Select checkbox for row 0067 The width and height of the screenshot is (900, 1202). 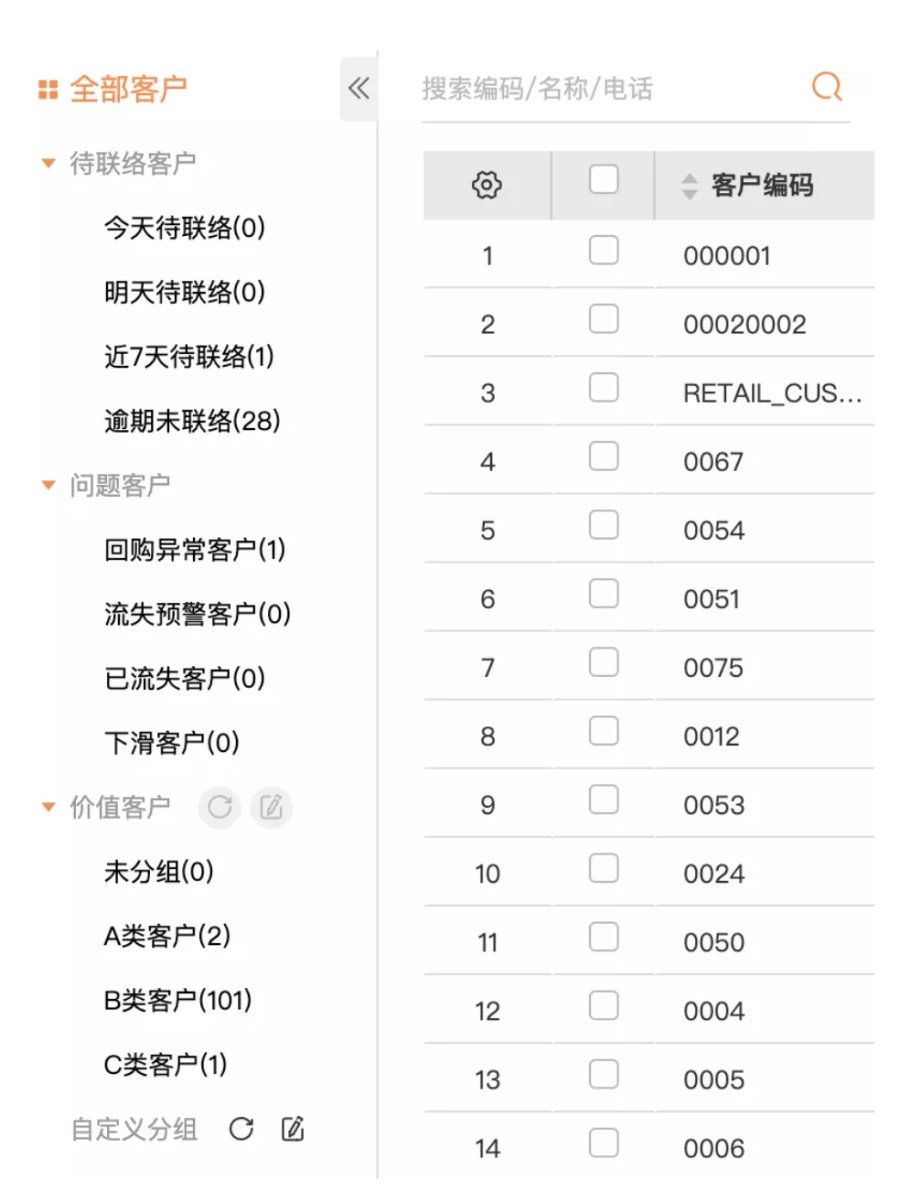pos(603,456)
